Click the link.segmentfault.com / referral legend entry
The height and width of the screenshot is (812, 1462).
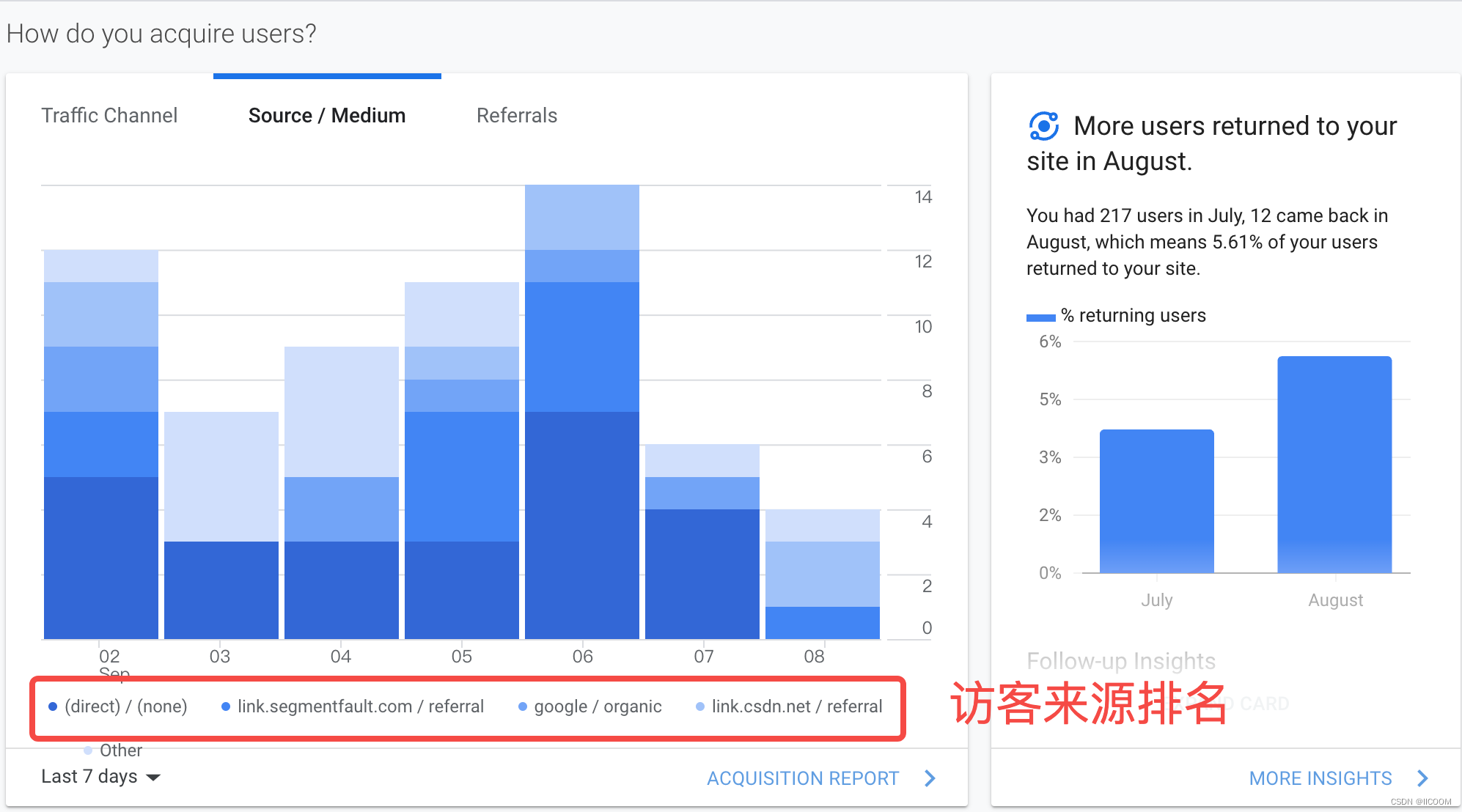pyautogui.click(x=353, y=706)
